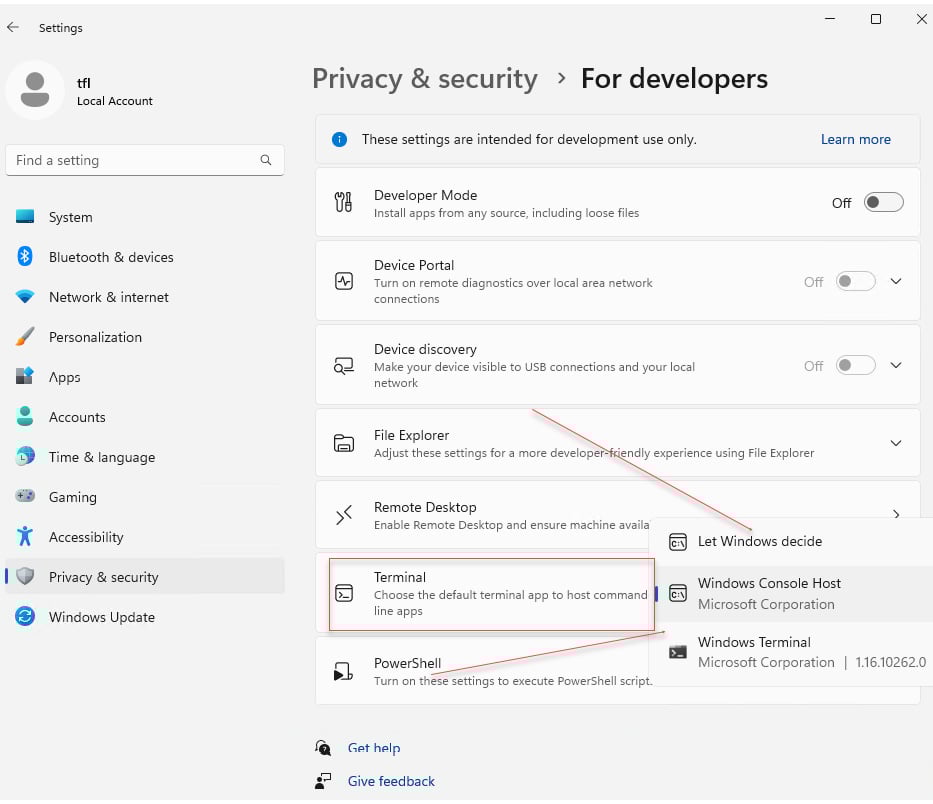Click the Windows Console Host icon
This screenshot has width=933, height=804.
click(678, 593)
